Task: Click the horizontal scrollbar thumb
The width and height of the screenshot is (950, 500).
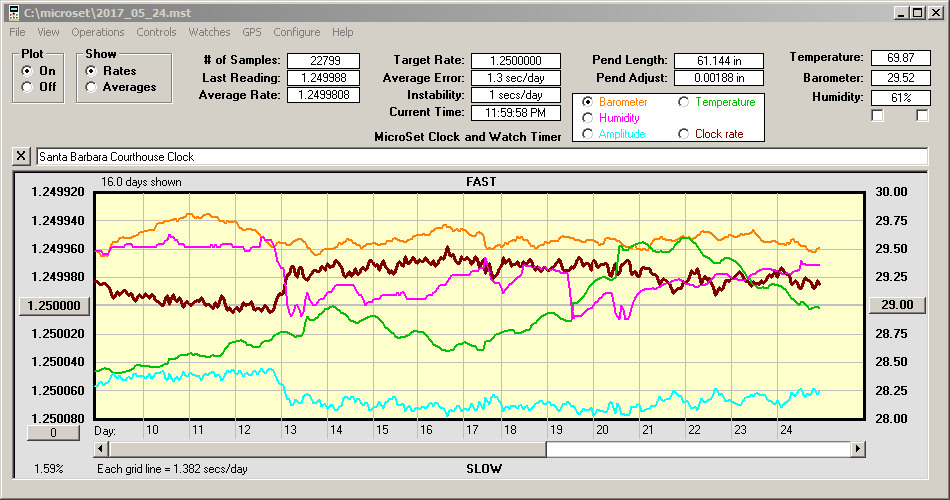Action: [x=327, y=449]
